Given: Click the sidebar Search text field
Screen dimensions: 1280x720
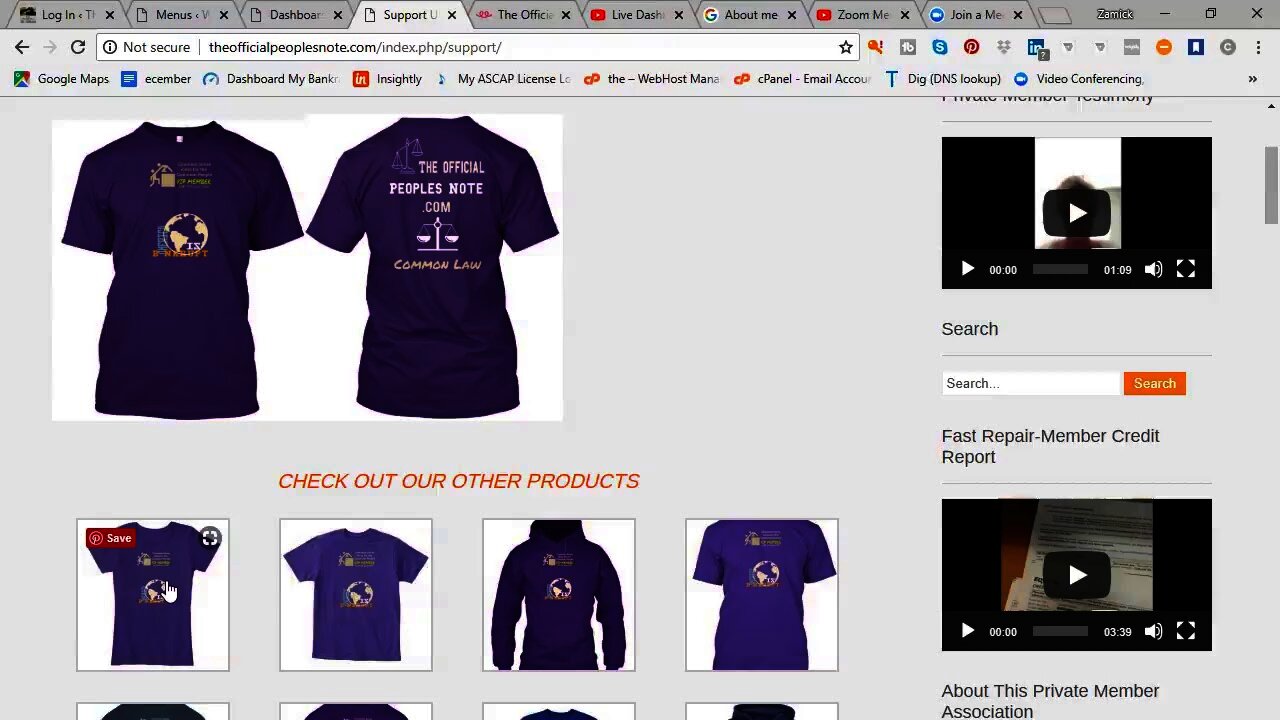Looking at the screenshot, I should click(x=1031, y=383).
